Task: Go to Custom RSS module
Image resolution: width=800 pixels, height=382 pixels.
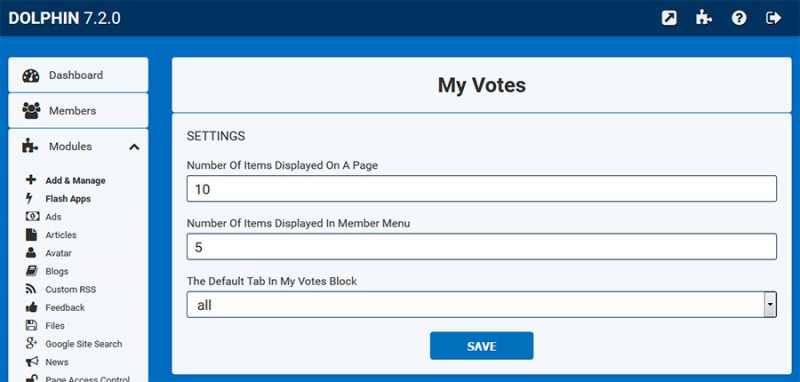Action: point(70,290)
